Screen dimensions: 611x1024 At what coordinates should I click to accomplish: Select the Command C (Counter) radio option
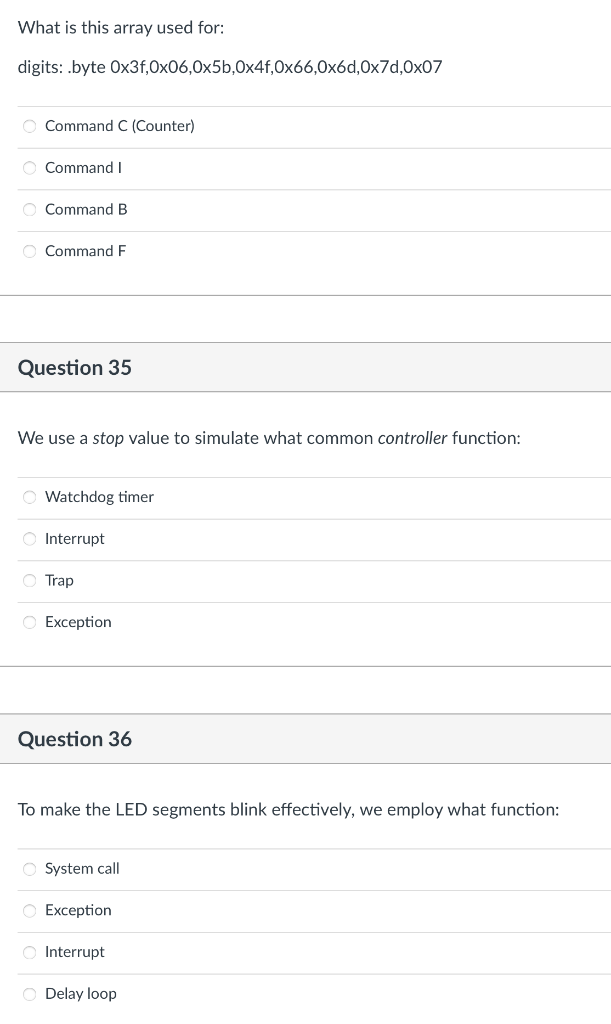tap(30, 126)
